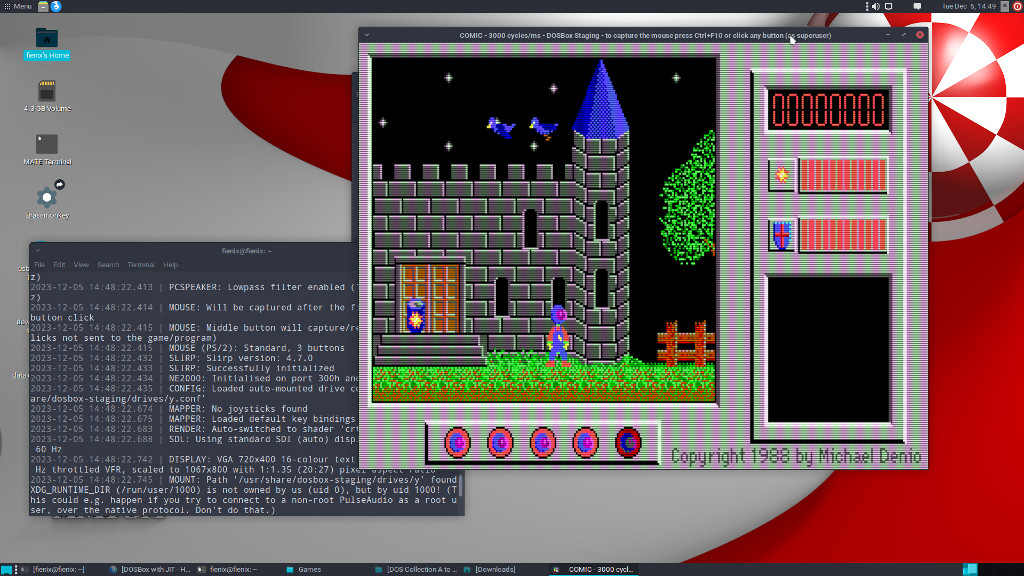Click the 'Copyright 1988 by Michael Denio' text

795,456
